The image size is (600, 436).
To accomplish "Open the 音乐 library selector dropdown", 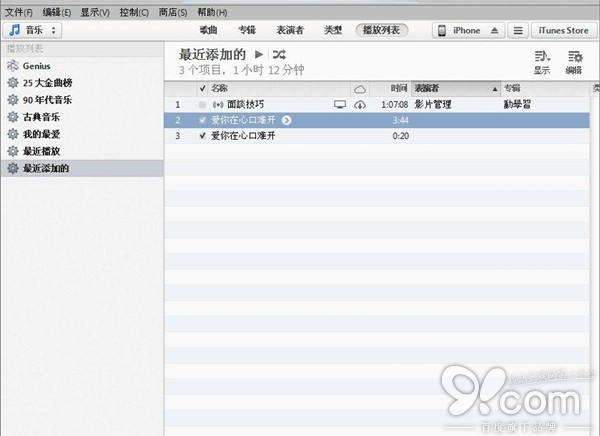I will pyautogui.click(x=33, y=30).
